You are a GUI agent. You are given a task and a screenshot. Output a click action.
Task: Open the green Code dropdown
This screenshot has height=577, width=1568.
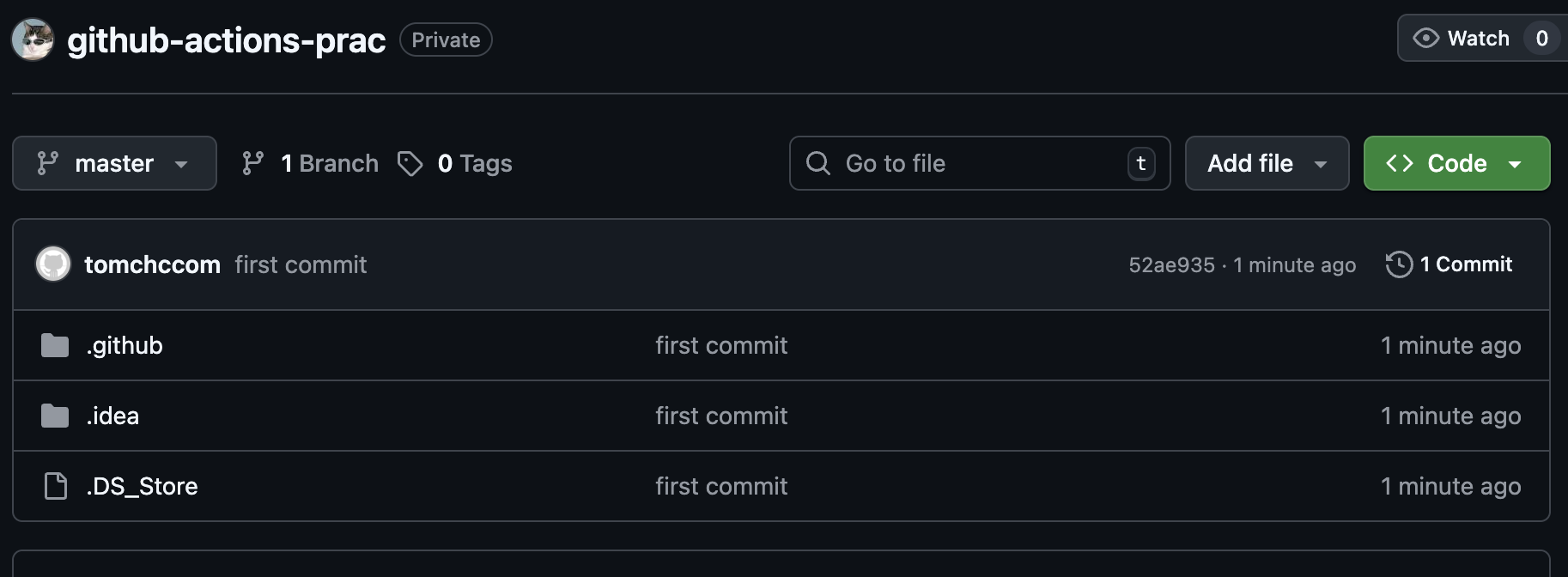(1456, 163)
